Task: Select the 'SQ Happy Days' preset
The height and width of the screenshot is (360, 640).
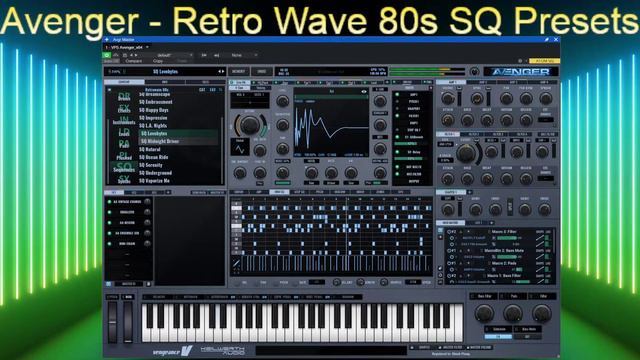Action: click(154, 110)
